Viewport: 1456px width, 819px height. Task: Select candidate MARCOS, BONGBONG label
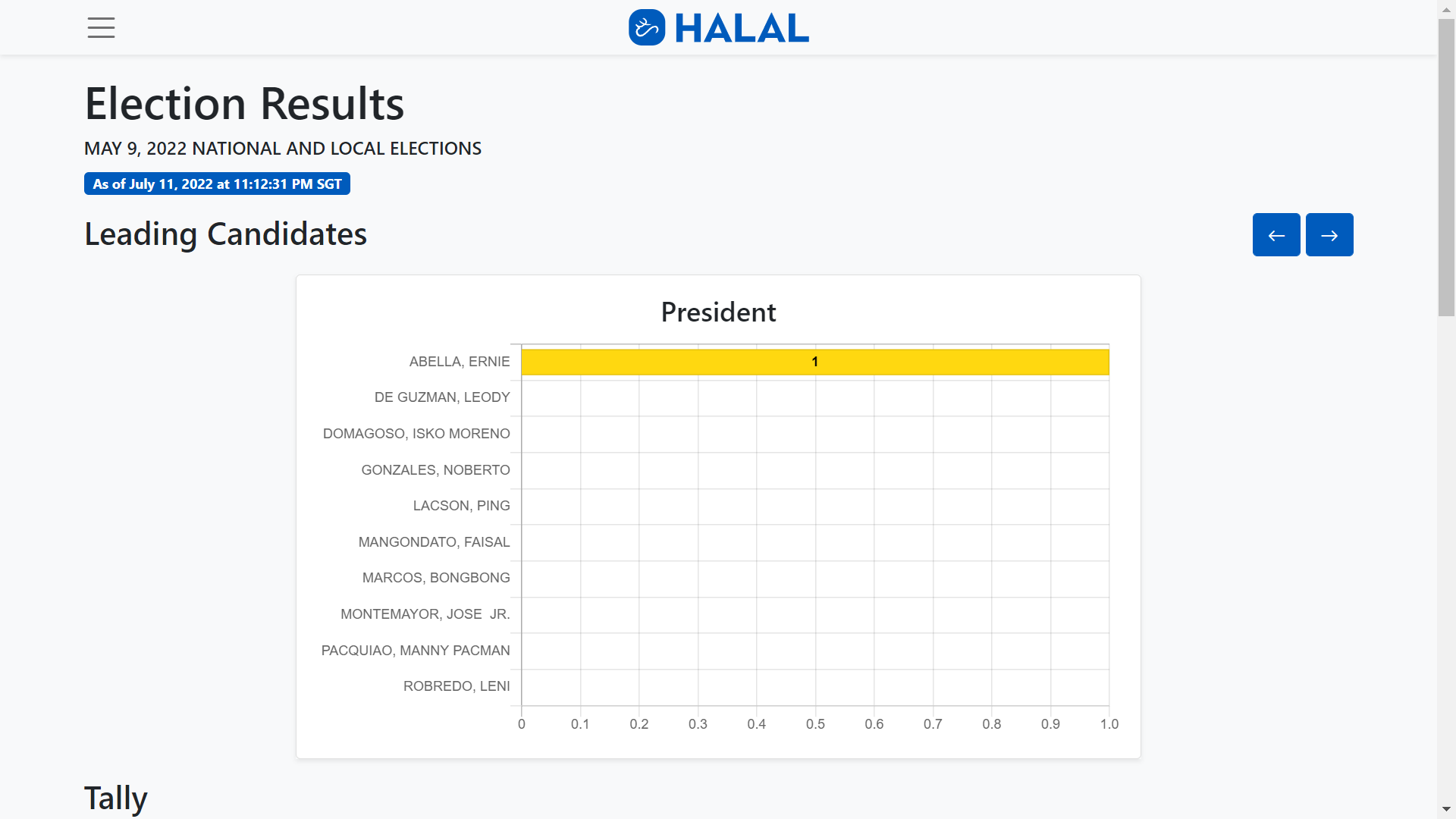435,577
